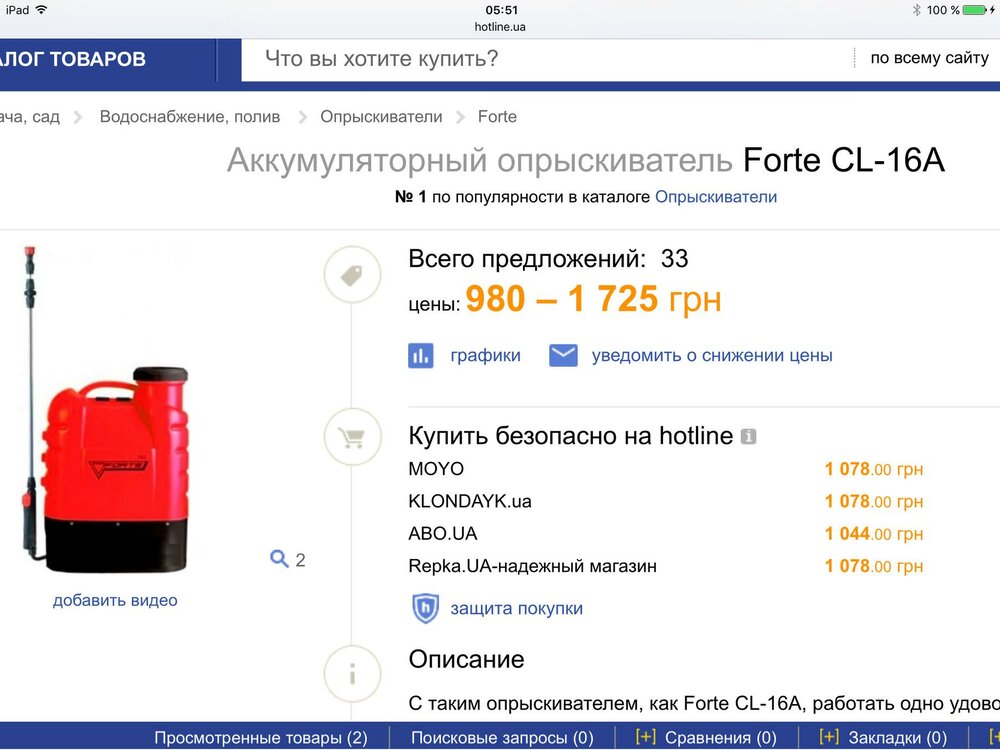Image resolution: width=1000 pixels, height=750 pixels.
Task: Tap the hotline.ua address bar
Action: [x=500, y=27]
